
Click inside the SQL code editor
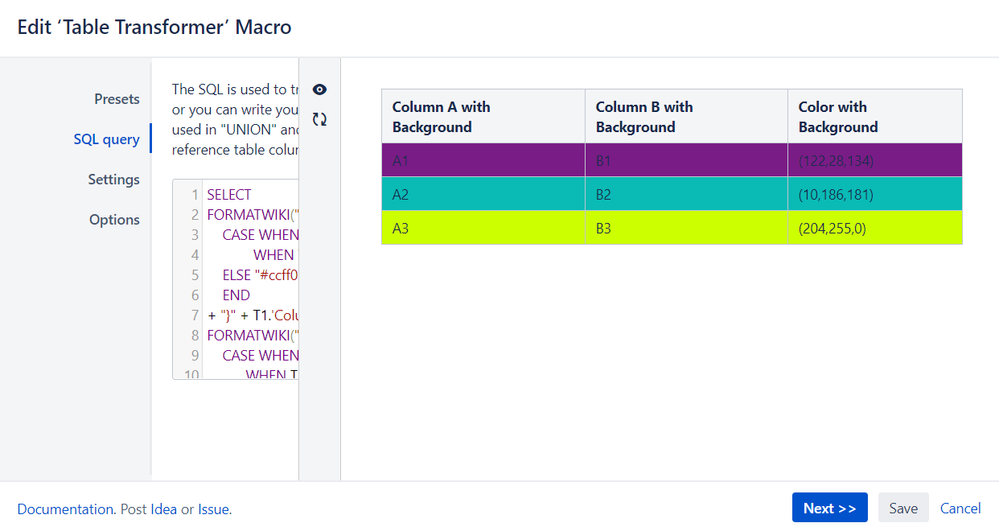point(250,280)
